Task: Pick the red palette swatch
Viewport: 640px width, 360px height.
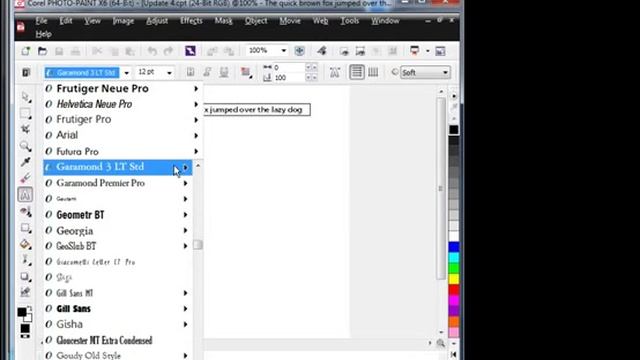Action: coord(454,289)
